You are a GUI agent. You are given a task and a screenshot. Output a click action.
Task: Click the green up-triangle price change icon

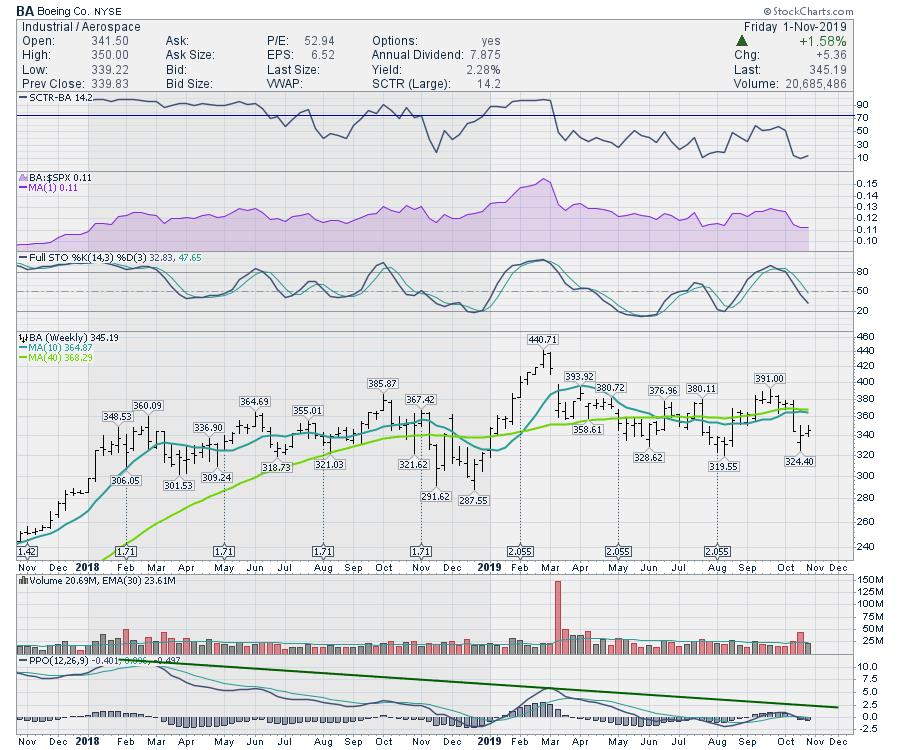click(x=742, y=41)
